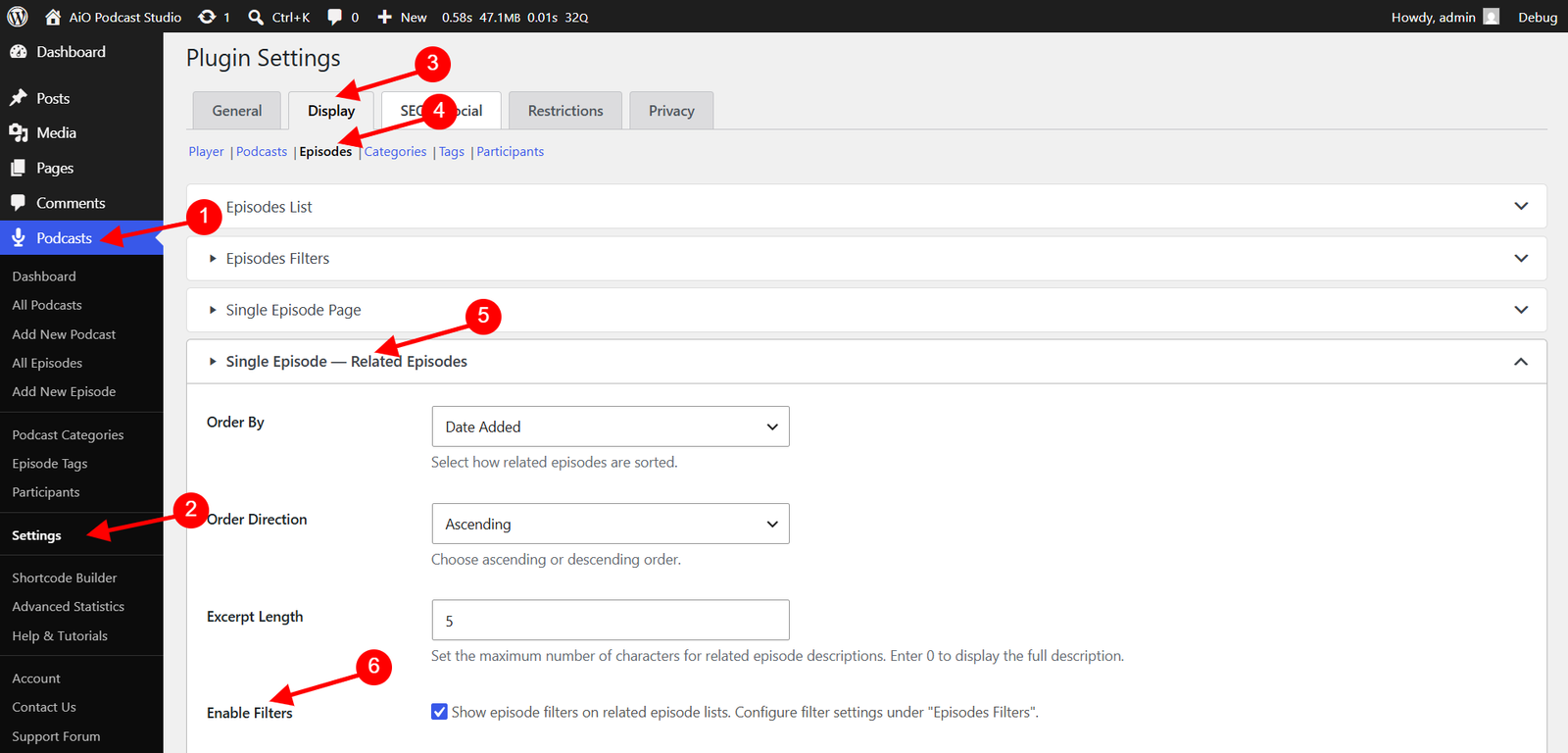
Task: Click the WordPress logo icon
Action: coord(18,17)
